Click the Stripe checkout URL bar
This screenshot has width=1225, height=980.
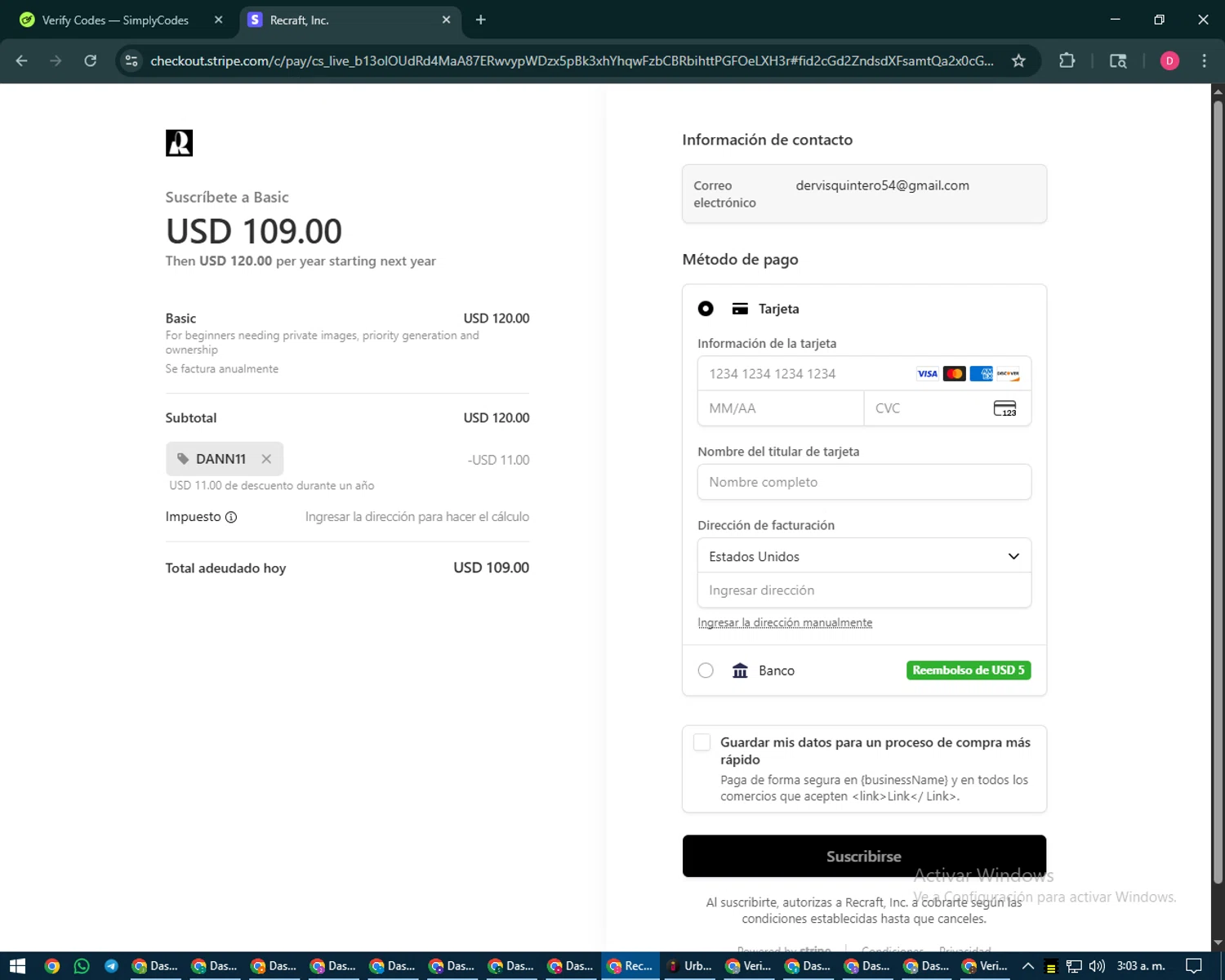[572, 60]
